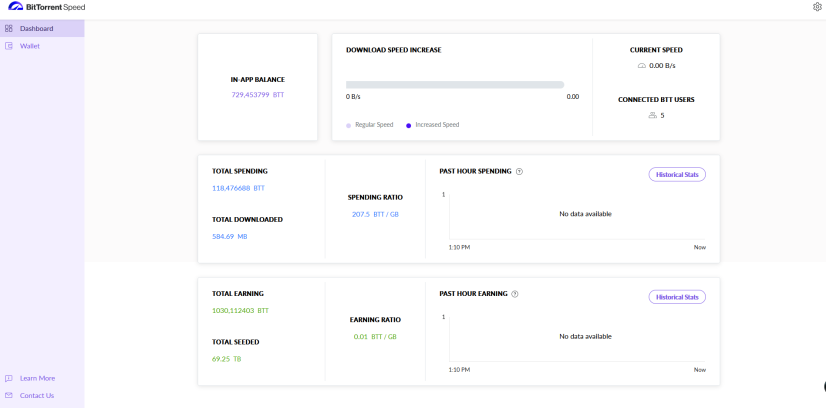Click total earning value 1030,112403 BTT
826x408 pixels.
coord(240,311)
